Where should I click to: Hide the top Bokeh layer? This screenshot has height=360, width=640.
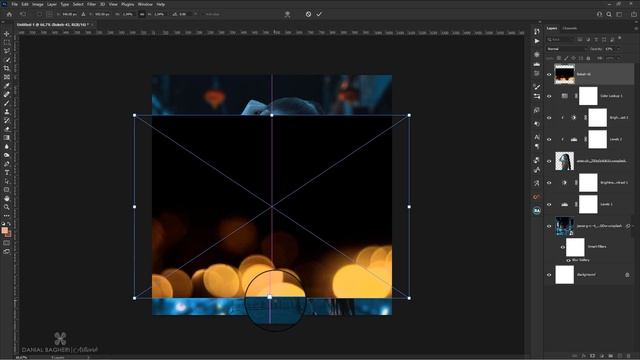click(x=549, y=75)
